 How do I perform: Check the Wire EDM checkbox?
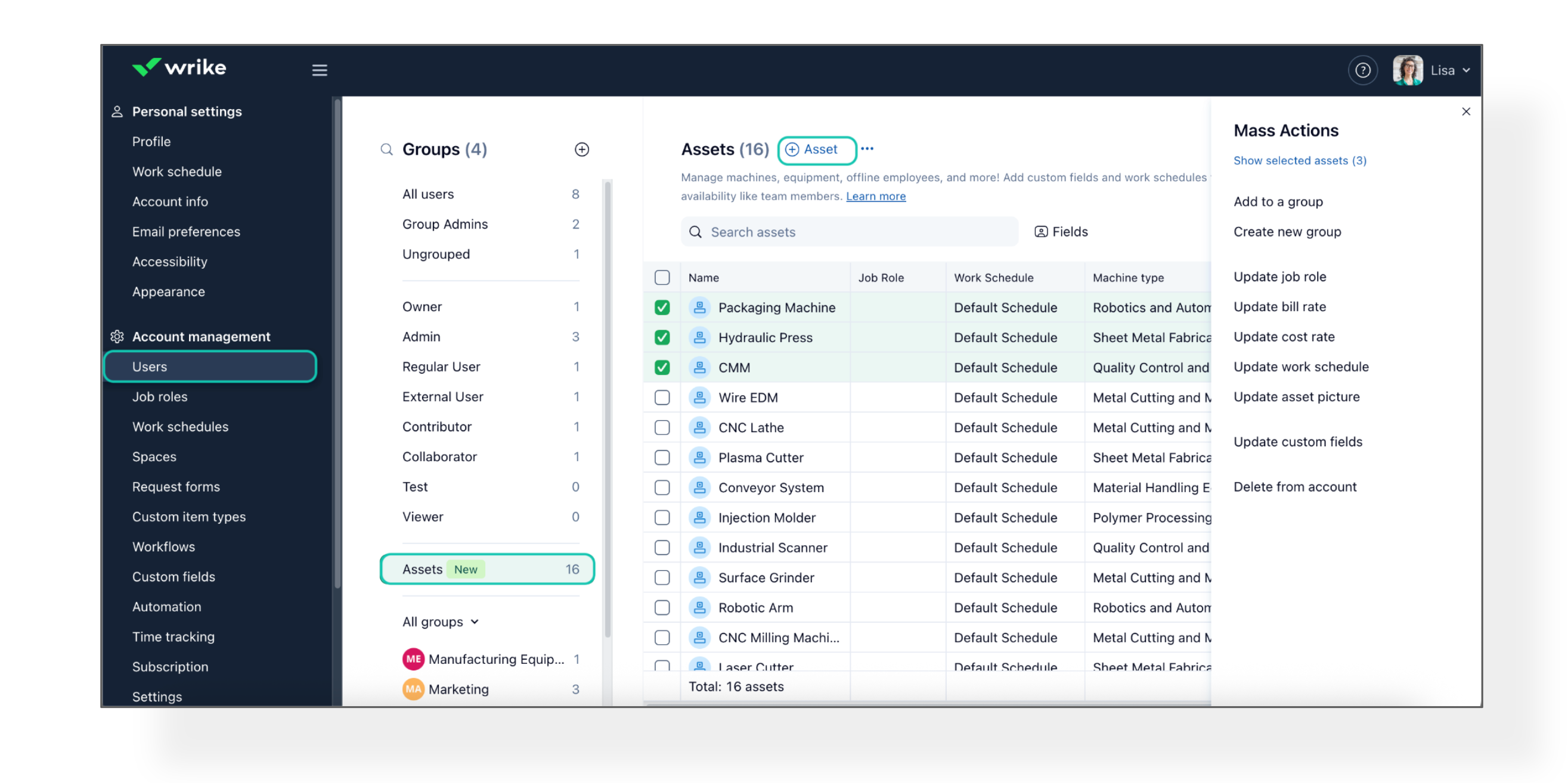(x=662, y=398)
